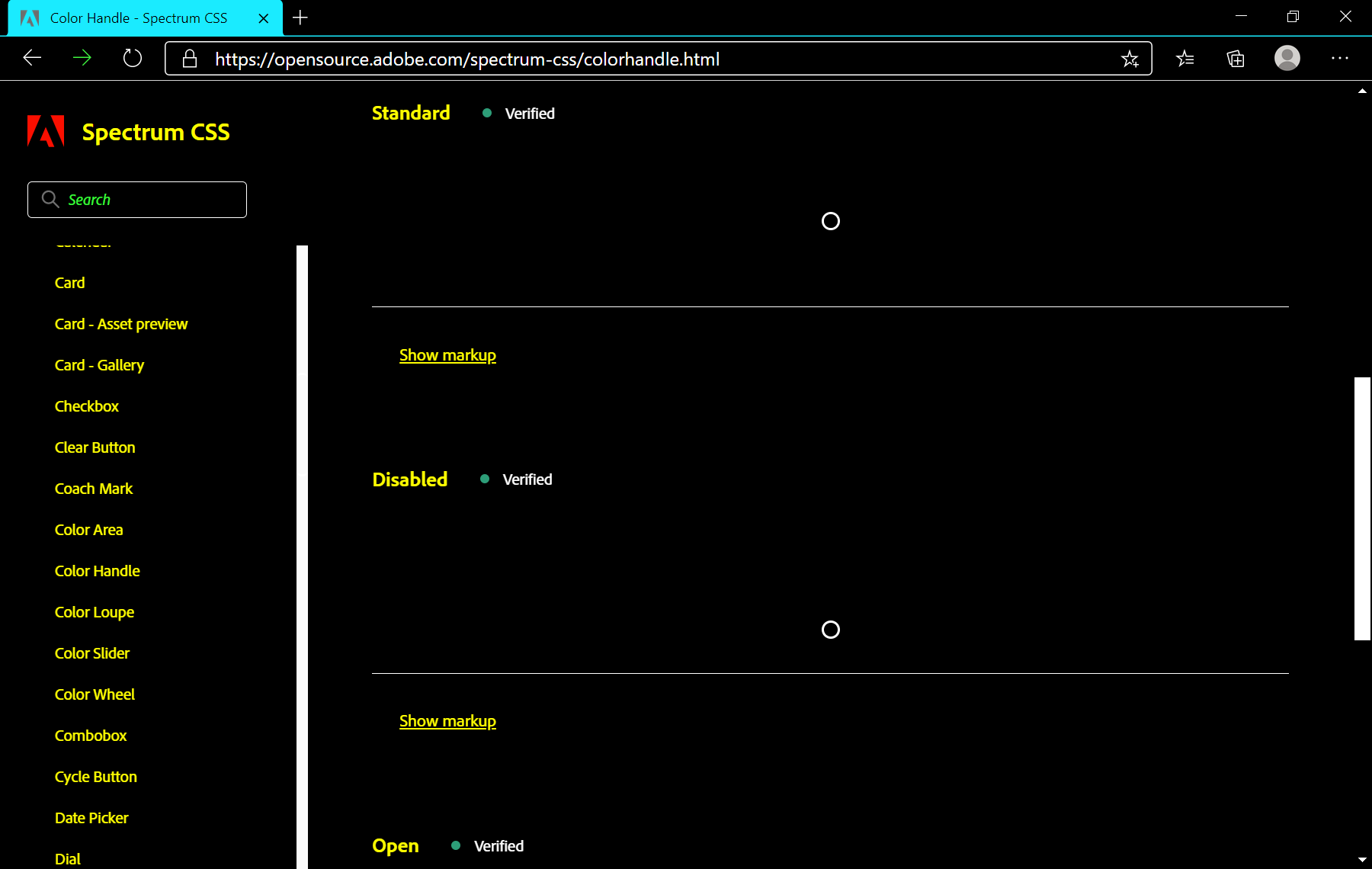This screenshot has width=1372, height=869.
Task: Expand the Standard example markup
Action: (x=447, y=354)
